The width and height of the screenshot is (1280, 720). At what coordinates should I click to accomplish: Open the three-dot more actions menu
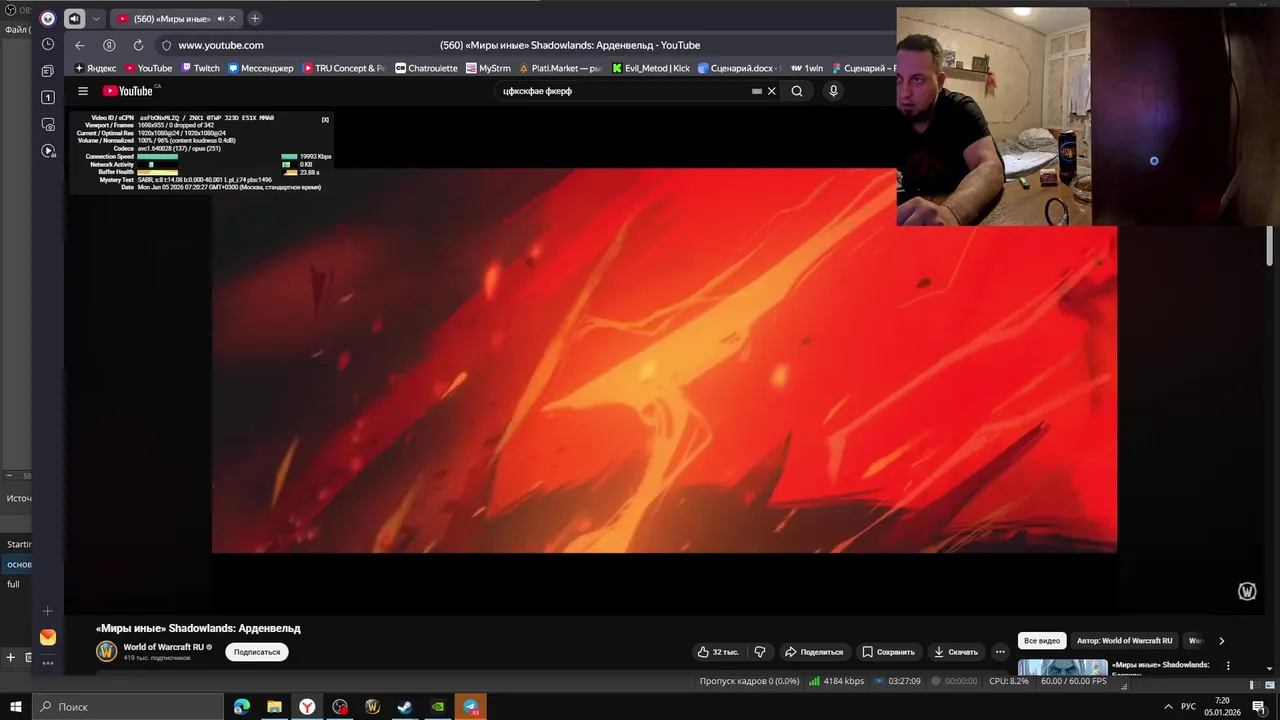[1000, 652]
